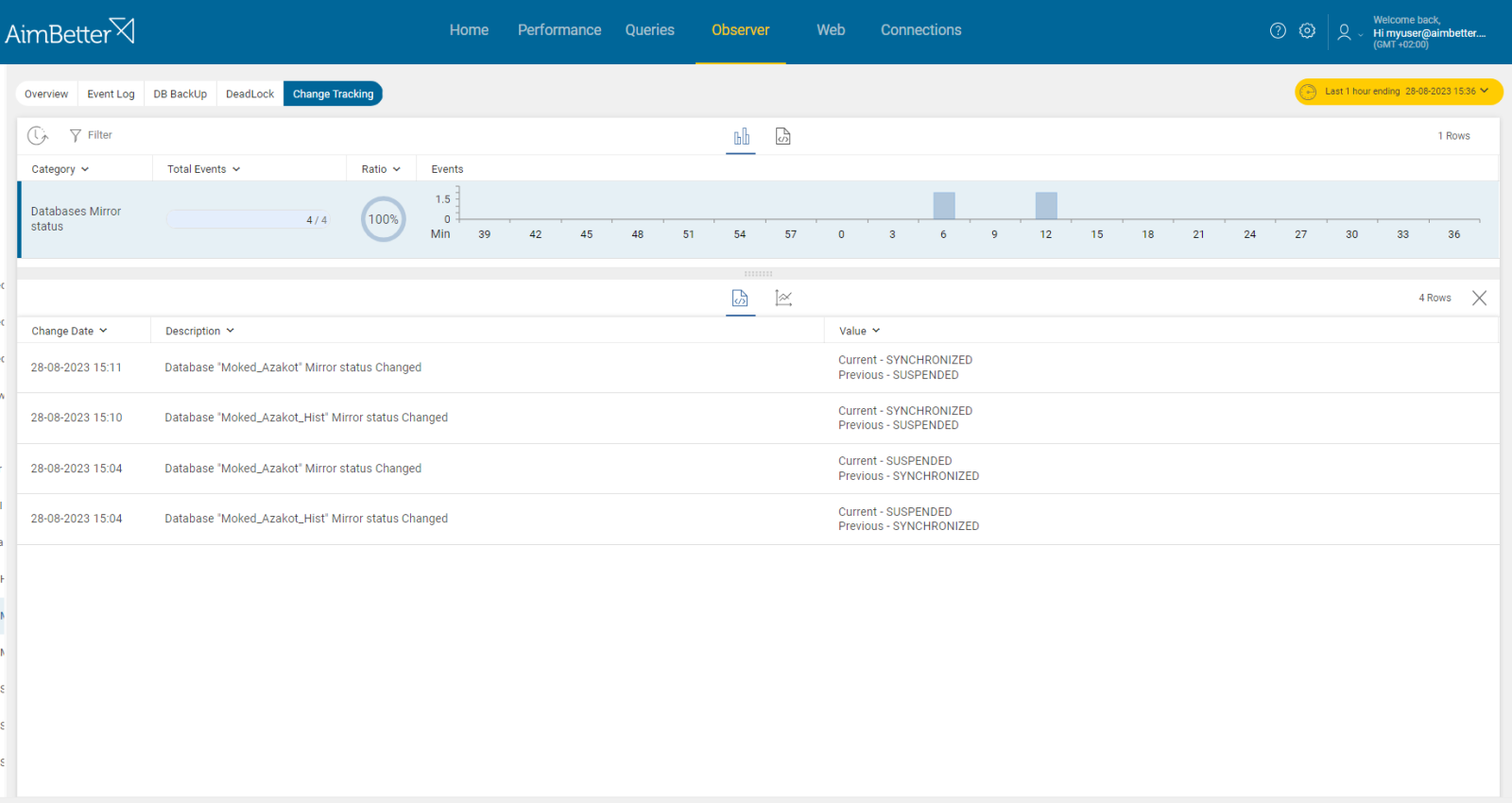The height and width of the screenshot is (803, 1512).
Task: Open the user profile icon
Action: pos(1344,32)
